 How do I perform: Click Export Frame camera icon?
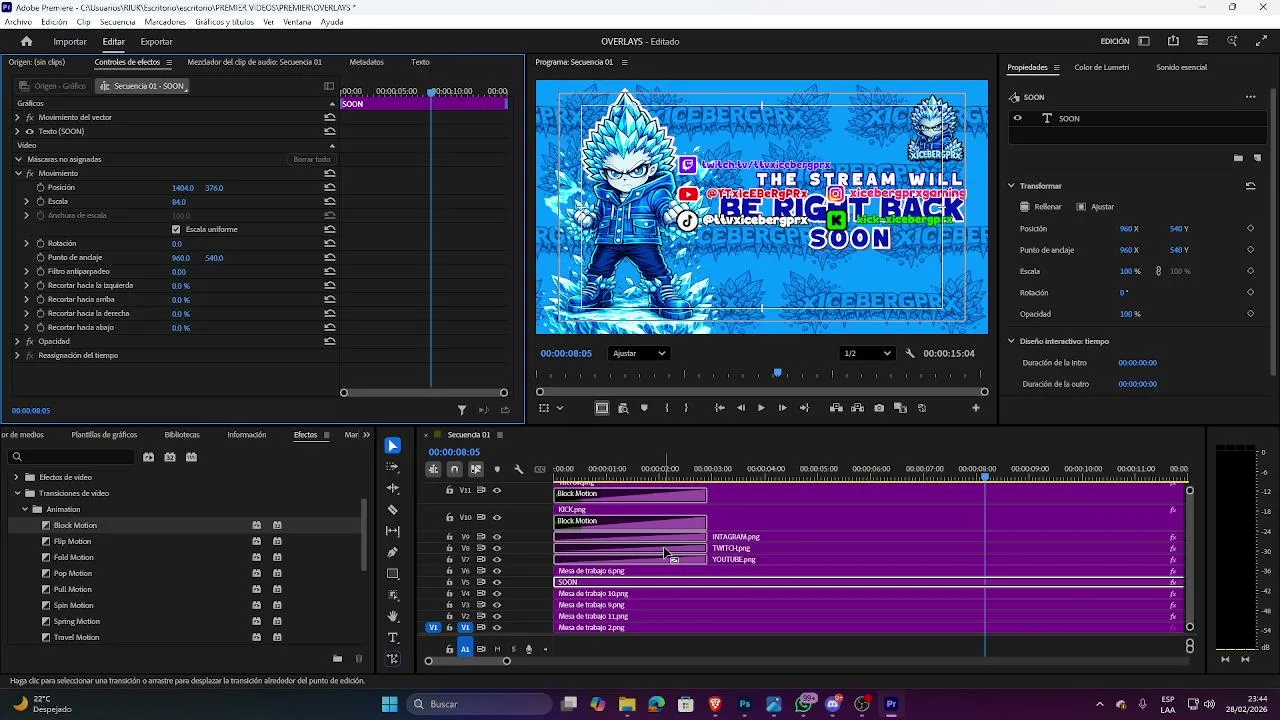(x=879, y=408)
